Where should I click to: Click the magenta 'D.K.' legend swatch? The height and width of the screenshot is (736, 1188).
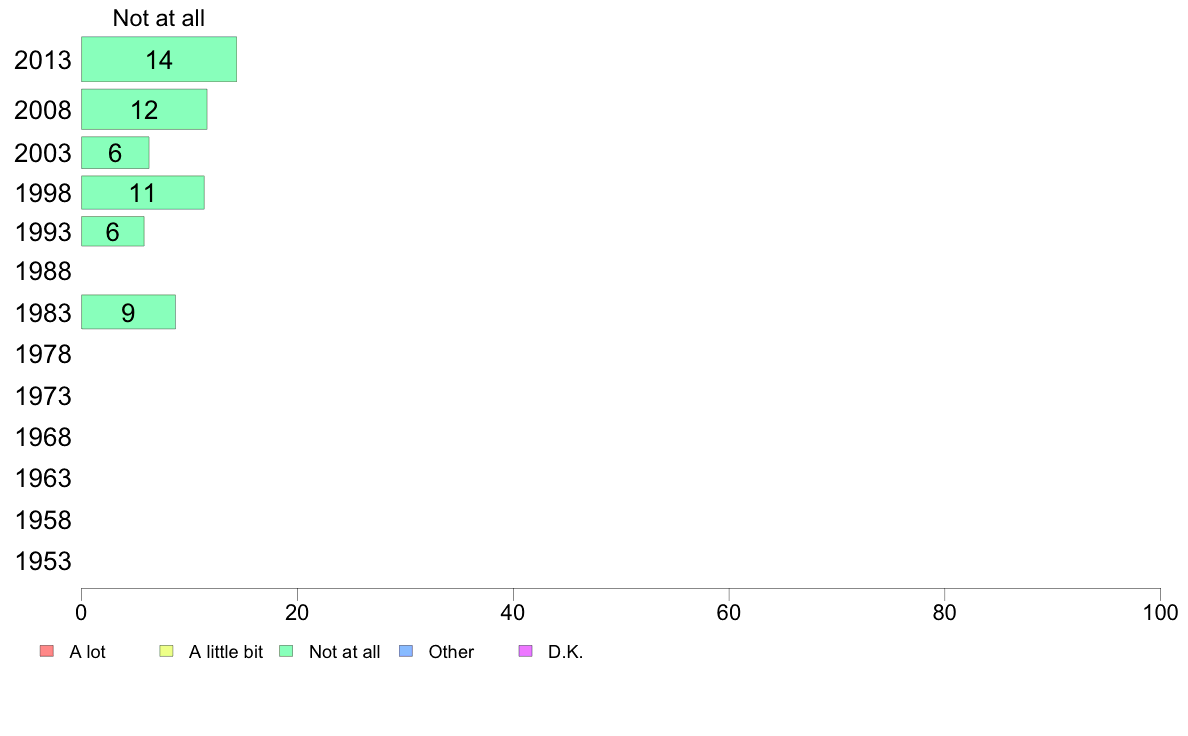click(526, 651)
